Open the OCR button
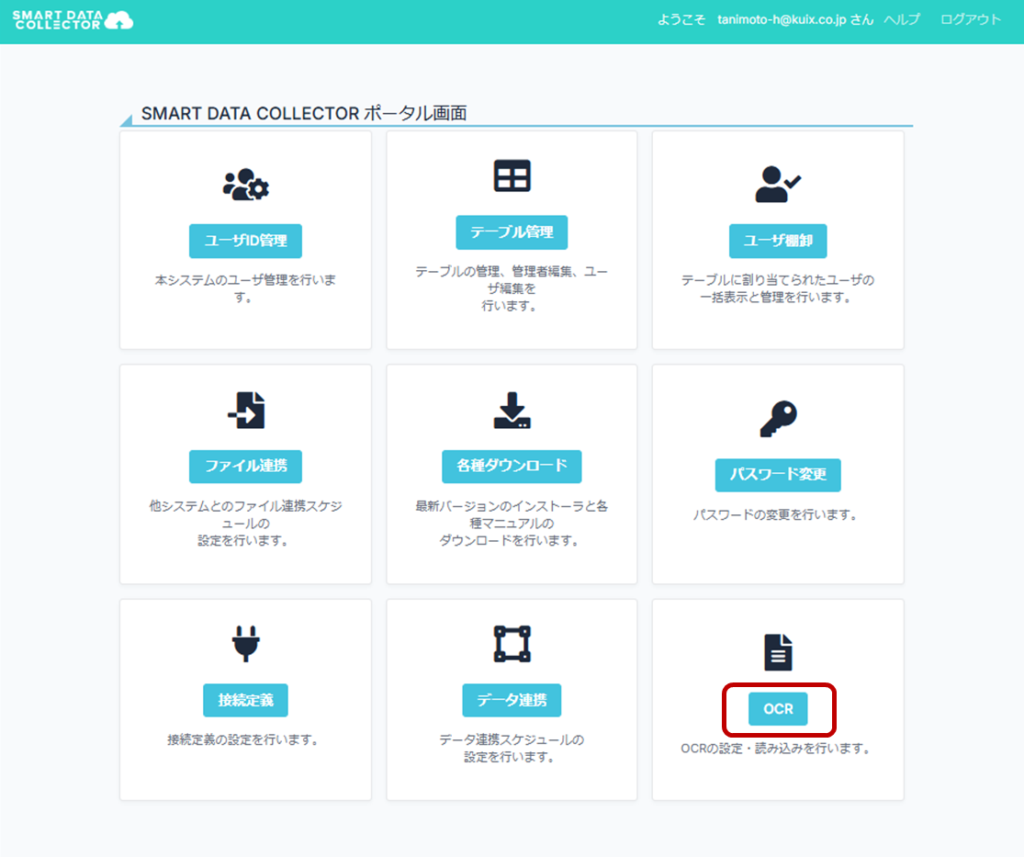The height and width of the screenshot is (857, 1024). (x=778, y=709)
